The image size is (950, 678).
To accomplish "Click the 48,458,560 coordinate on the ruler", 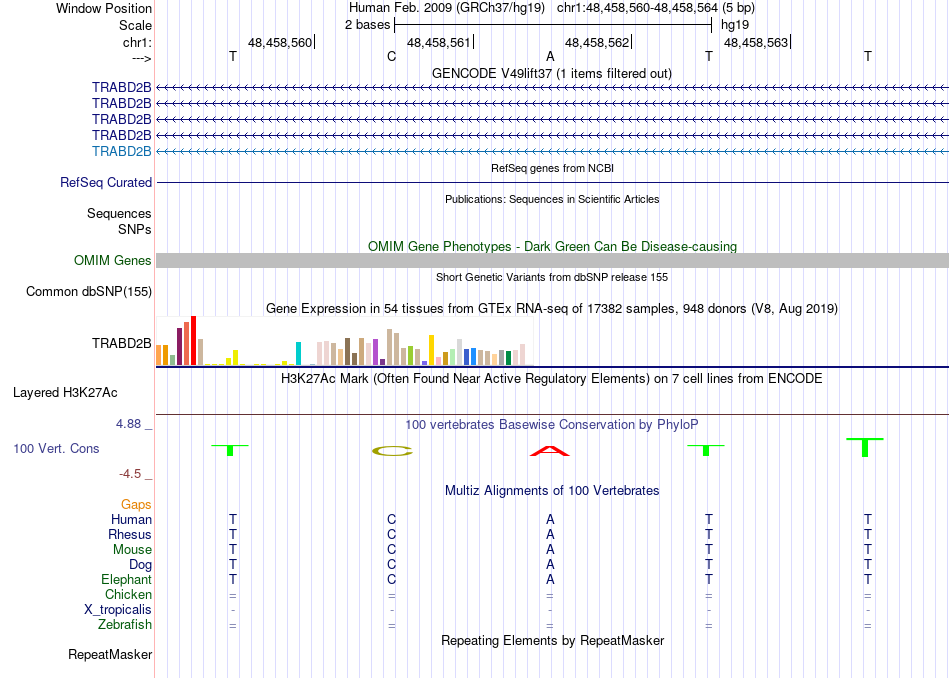I will pos(280,42).
